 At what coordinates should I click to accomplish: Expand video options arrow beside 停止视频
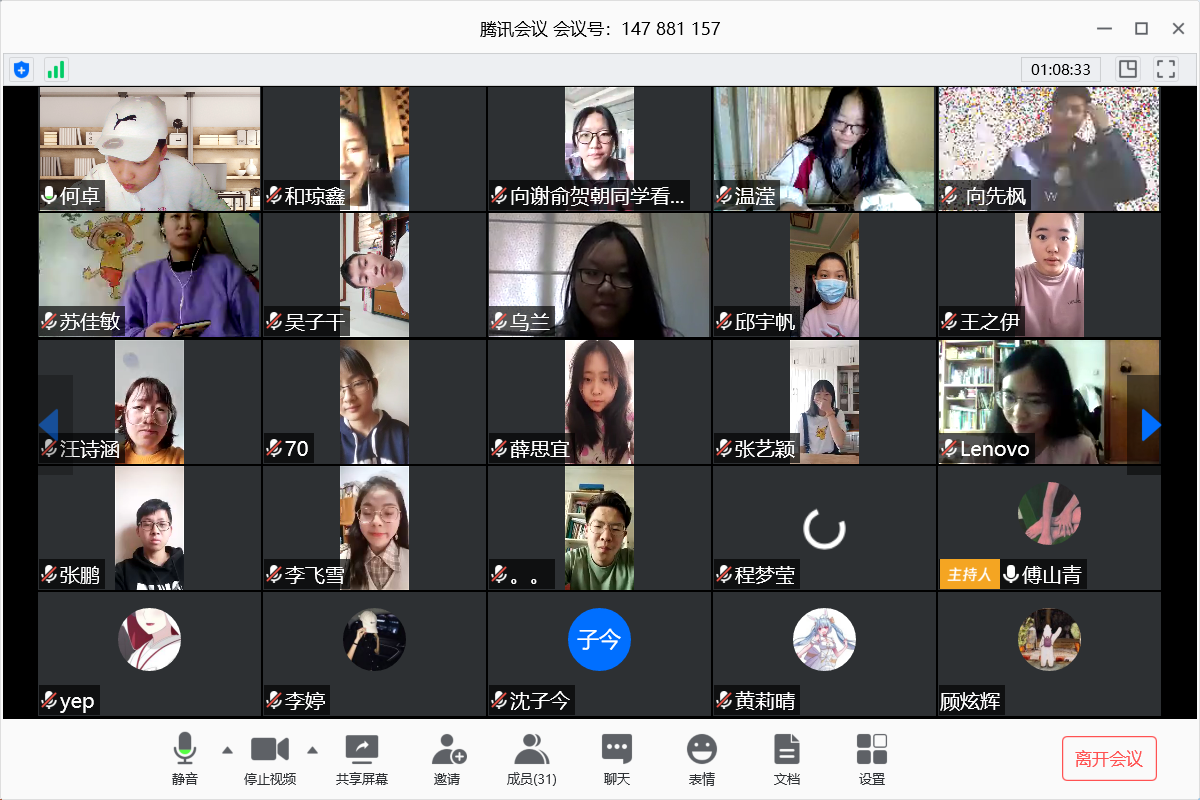(312, 749)
